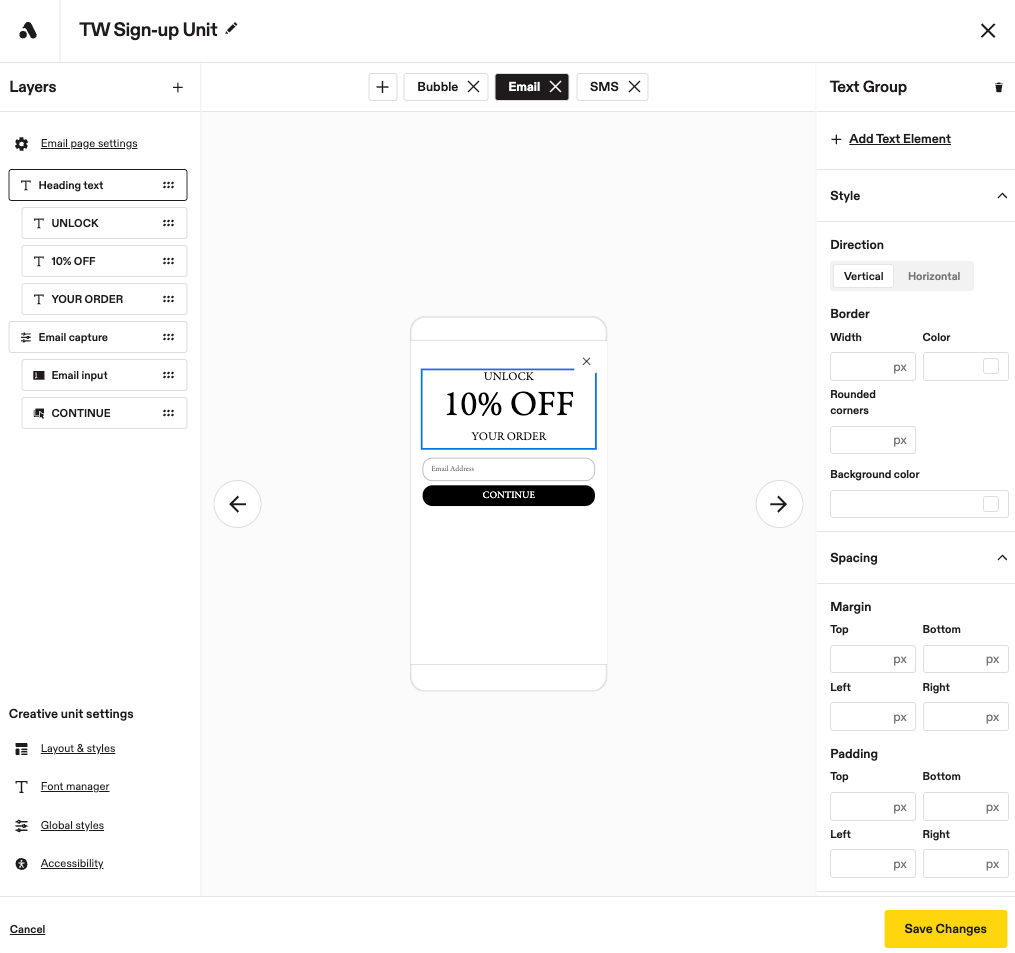Click Email Address field in preview

click(508, 469)
